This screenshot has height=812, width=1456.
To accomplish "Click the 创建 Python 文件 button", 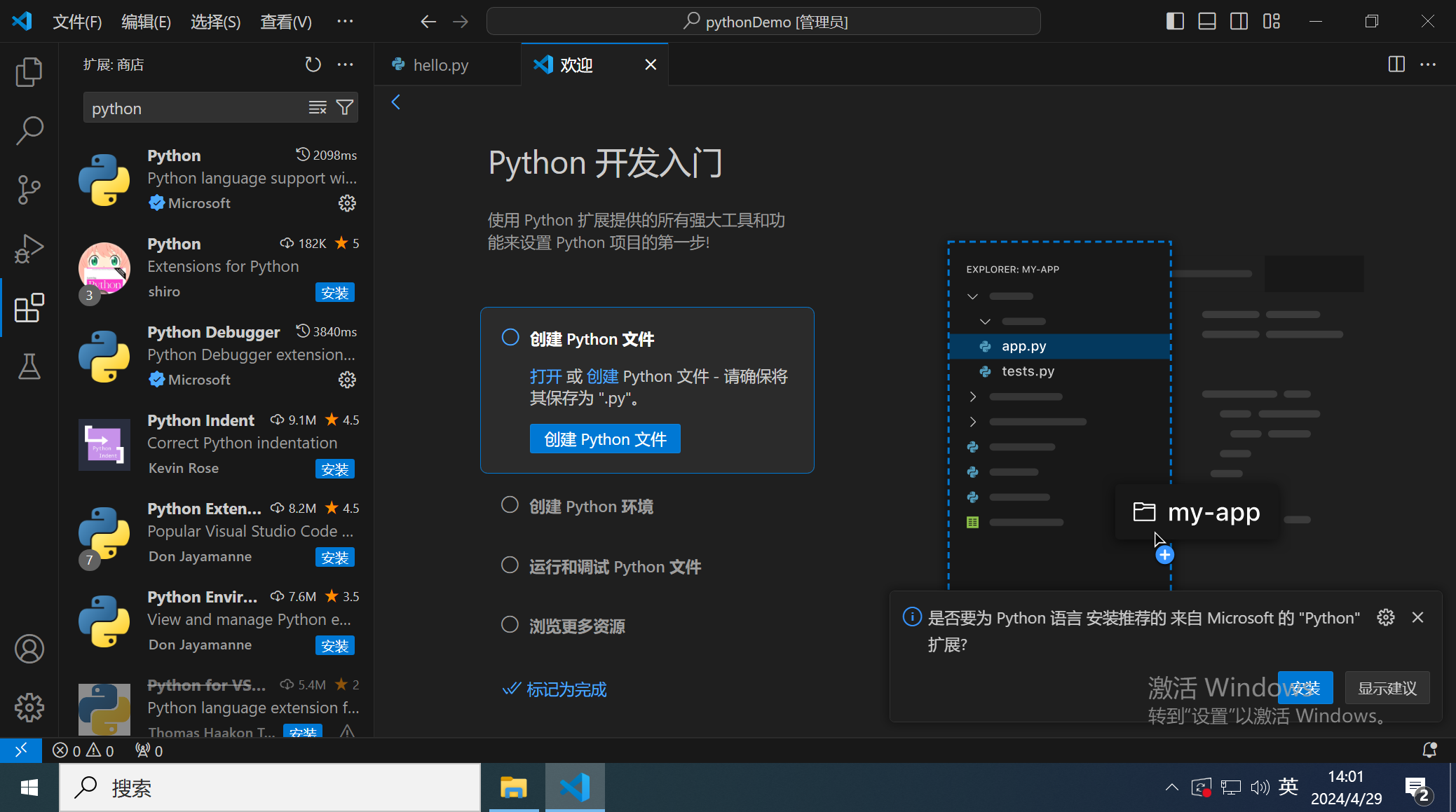I will [x=604, y=439].
